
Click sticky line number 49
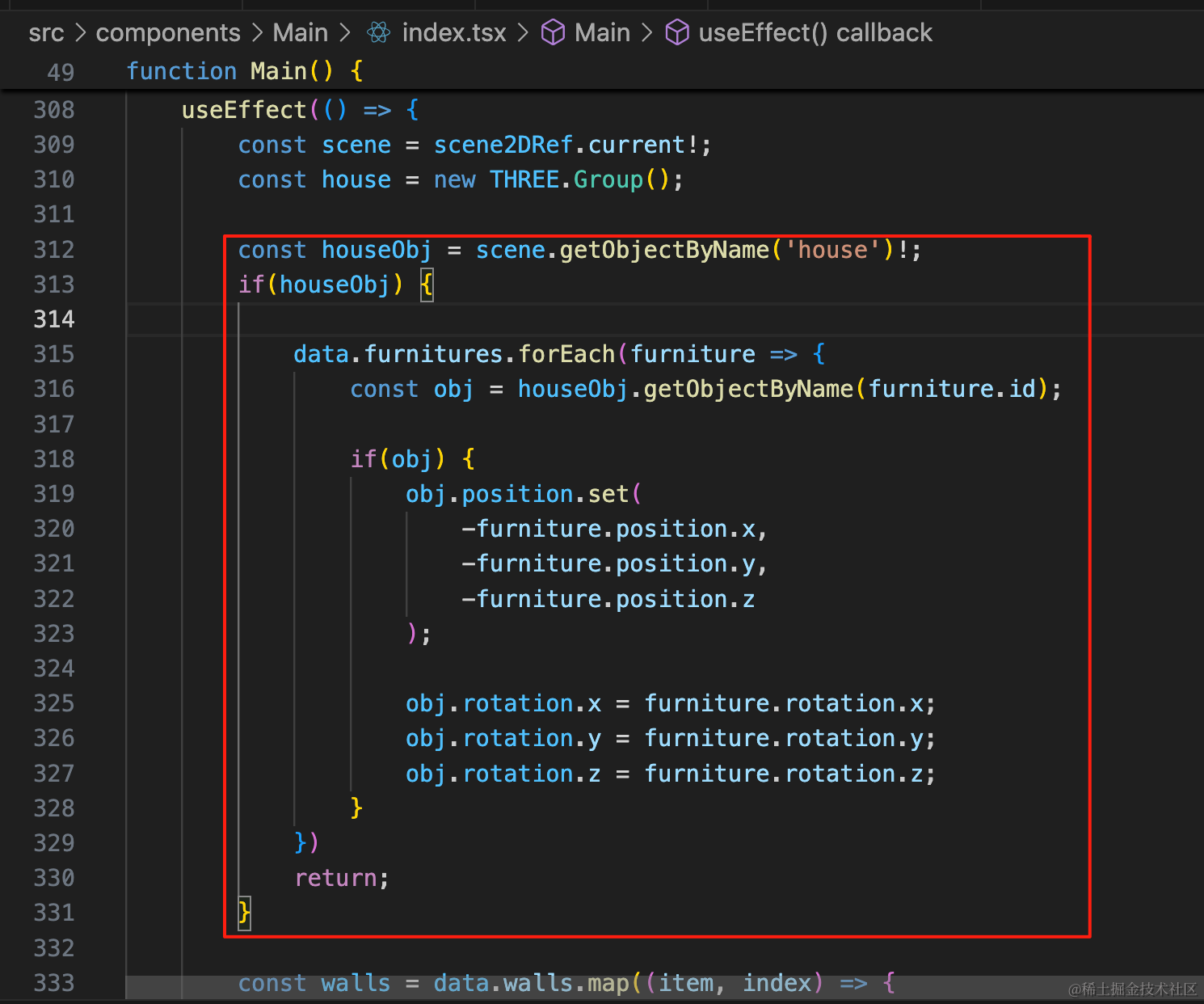(x=61, y=72)
